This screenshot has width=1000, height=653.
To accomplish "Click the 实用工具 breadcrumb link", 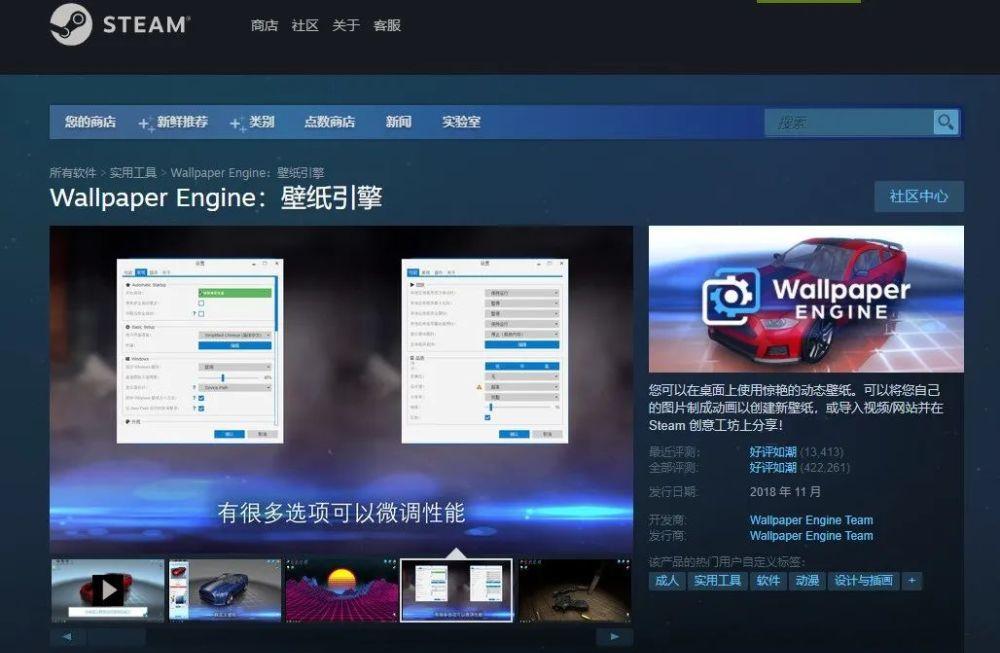I will [x=133, y=173].
